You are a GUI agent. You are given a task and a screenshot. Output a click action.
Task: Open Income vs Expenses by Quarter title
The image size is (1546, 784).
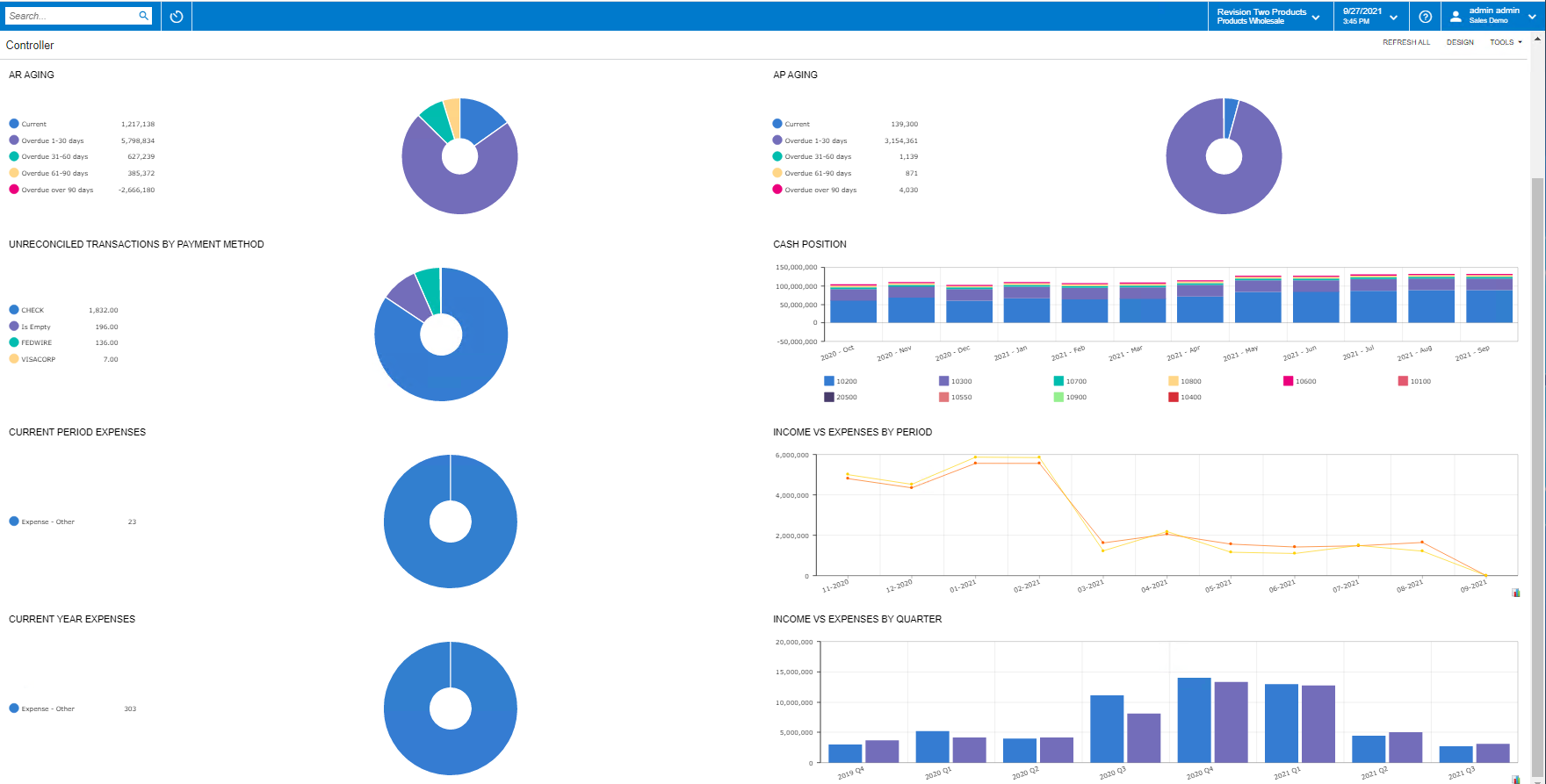(857, 619)
